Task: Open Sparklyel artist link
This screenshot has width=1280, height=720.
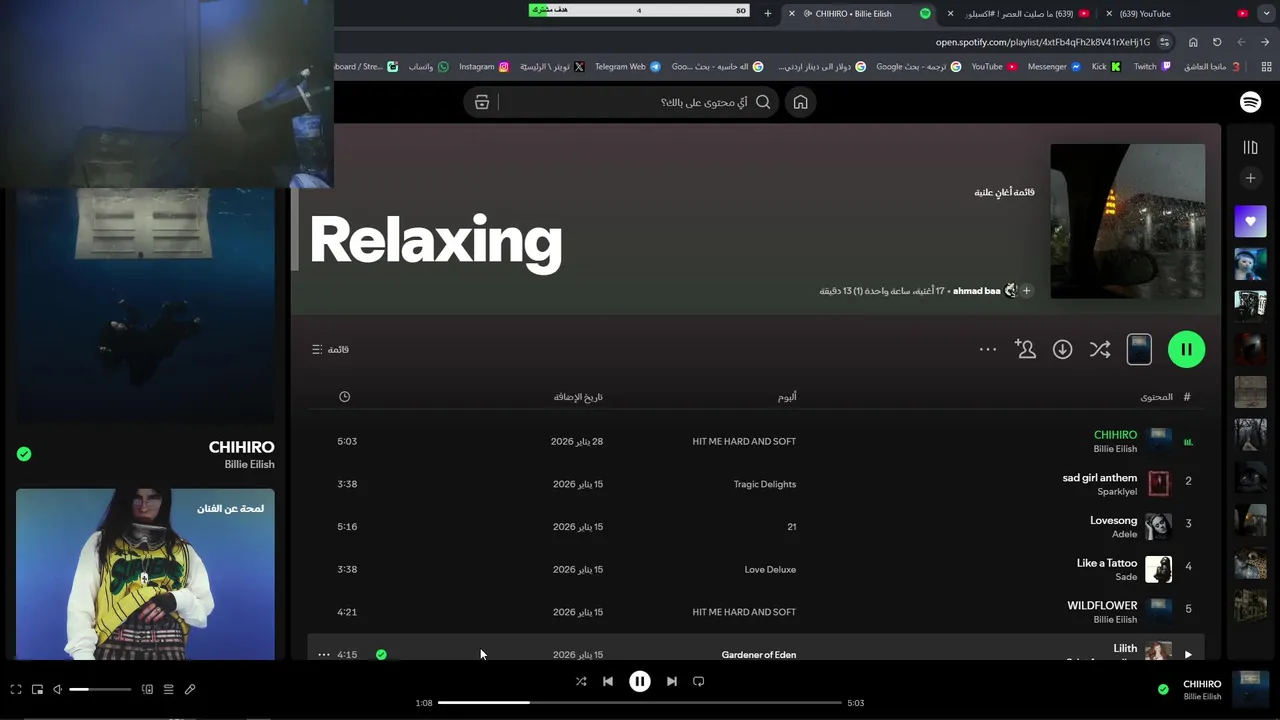Action: point(1117,492)
